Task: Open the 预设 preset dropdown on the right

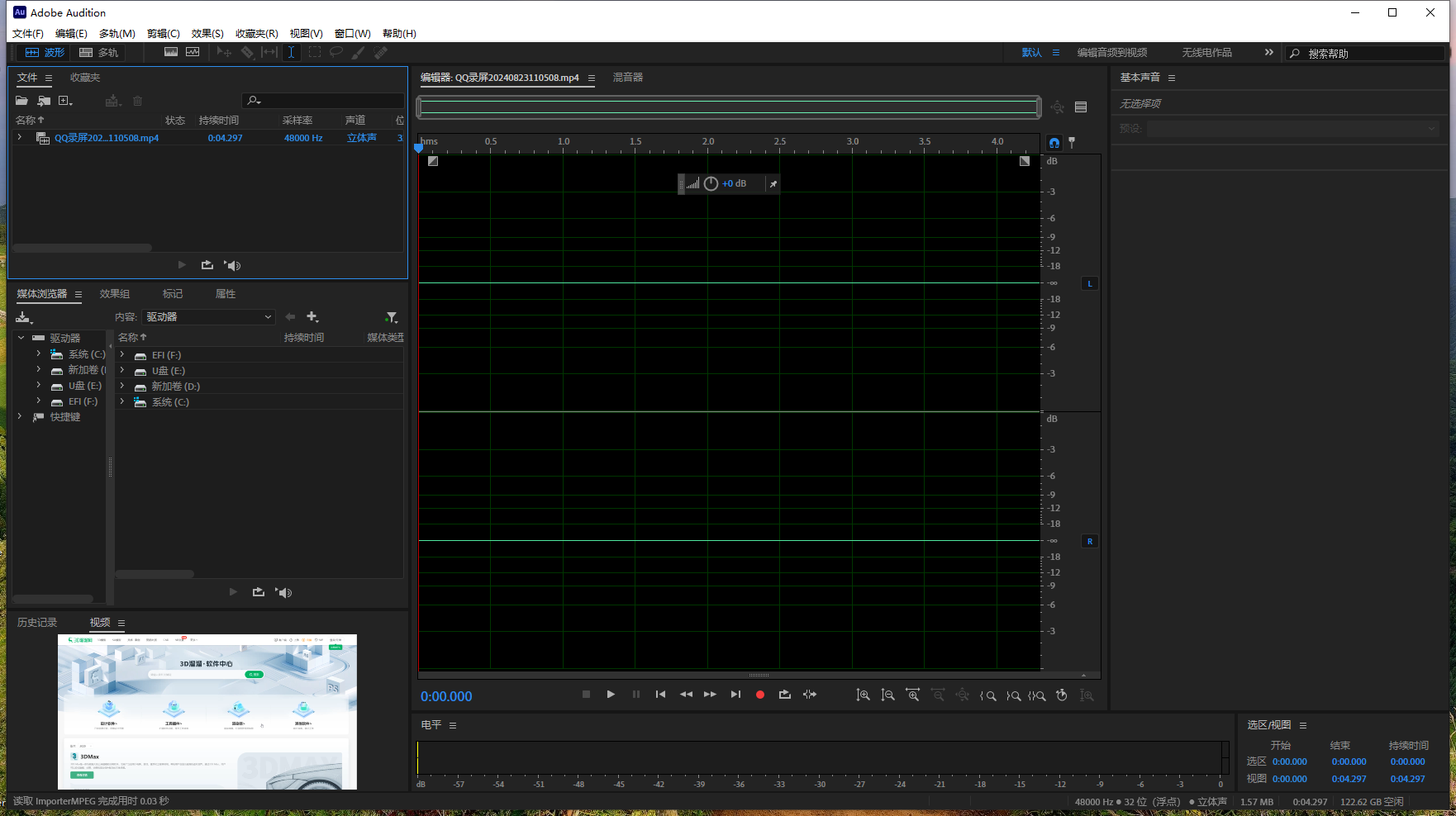Action: click(x=1292, y=128)
